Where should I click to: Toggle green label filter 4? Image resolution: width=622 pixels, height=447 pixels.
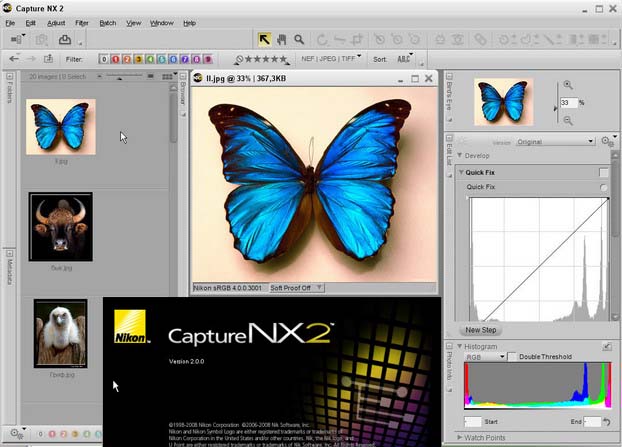pos(150,59)
